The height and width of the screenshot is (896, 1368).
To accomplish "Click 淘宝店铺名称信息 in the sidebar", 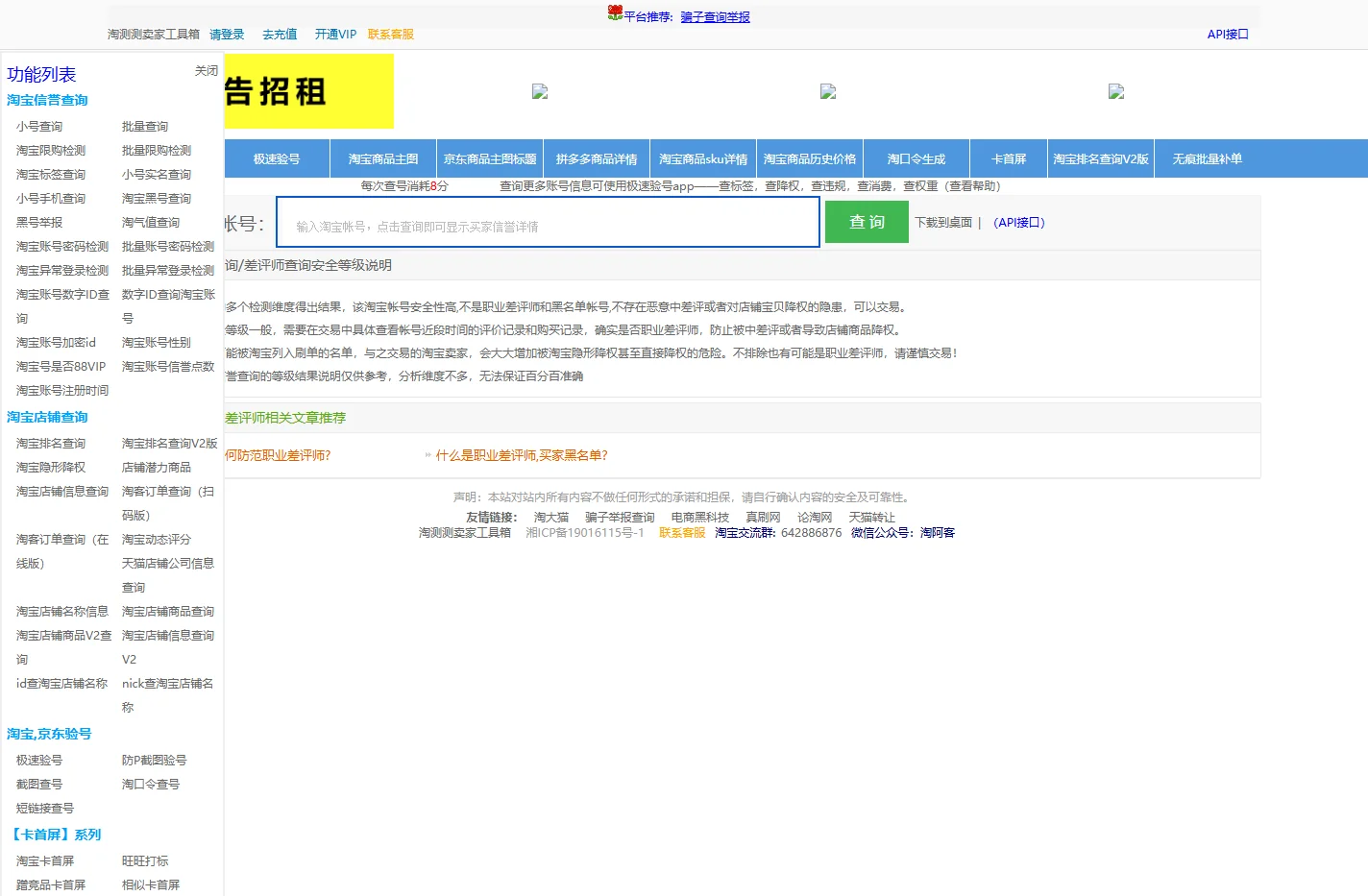I will pyautogui.click(x=62, y=612).
